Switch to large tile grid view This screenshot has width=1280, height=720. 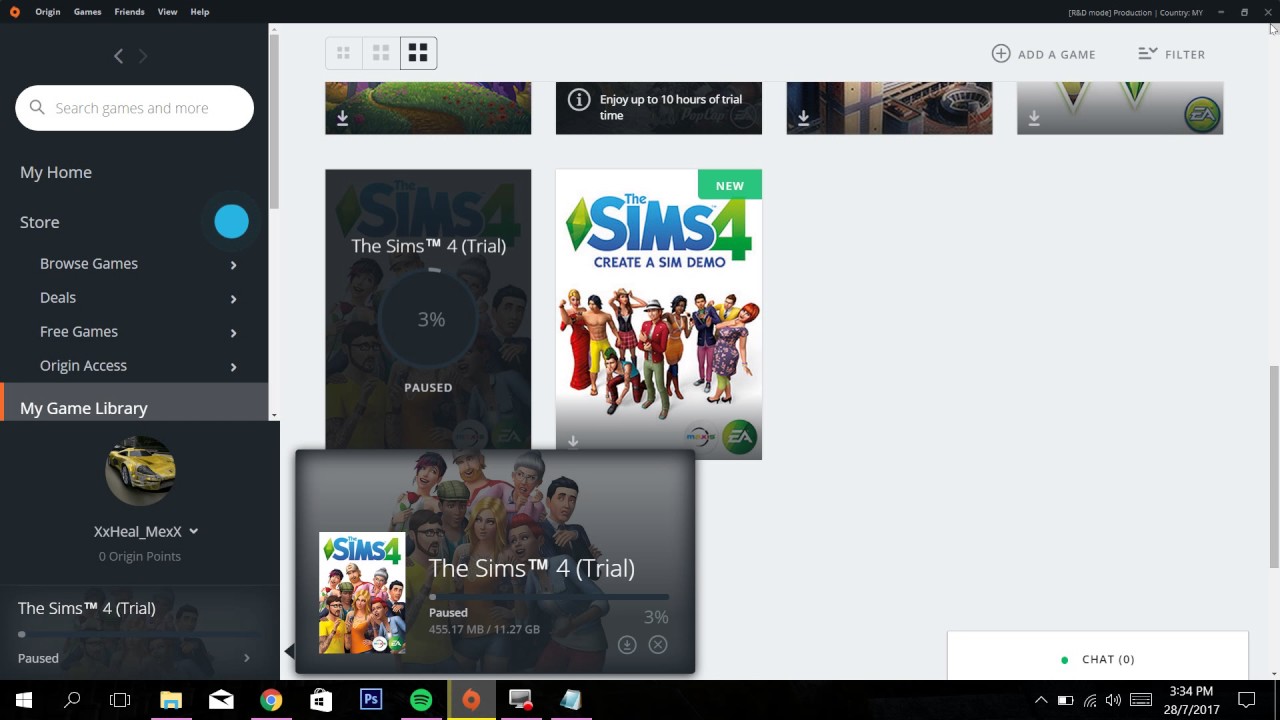pos(418,53)
